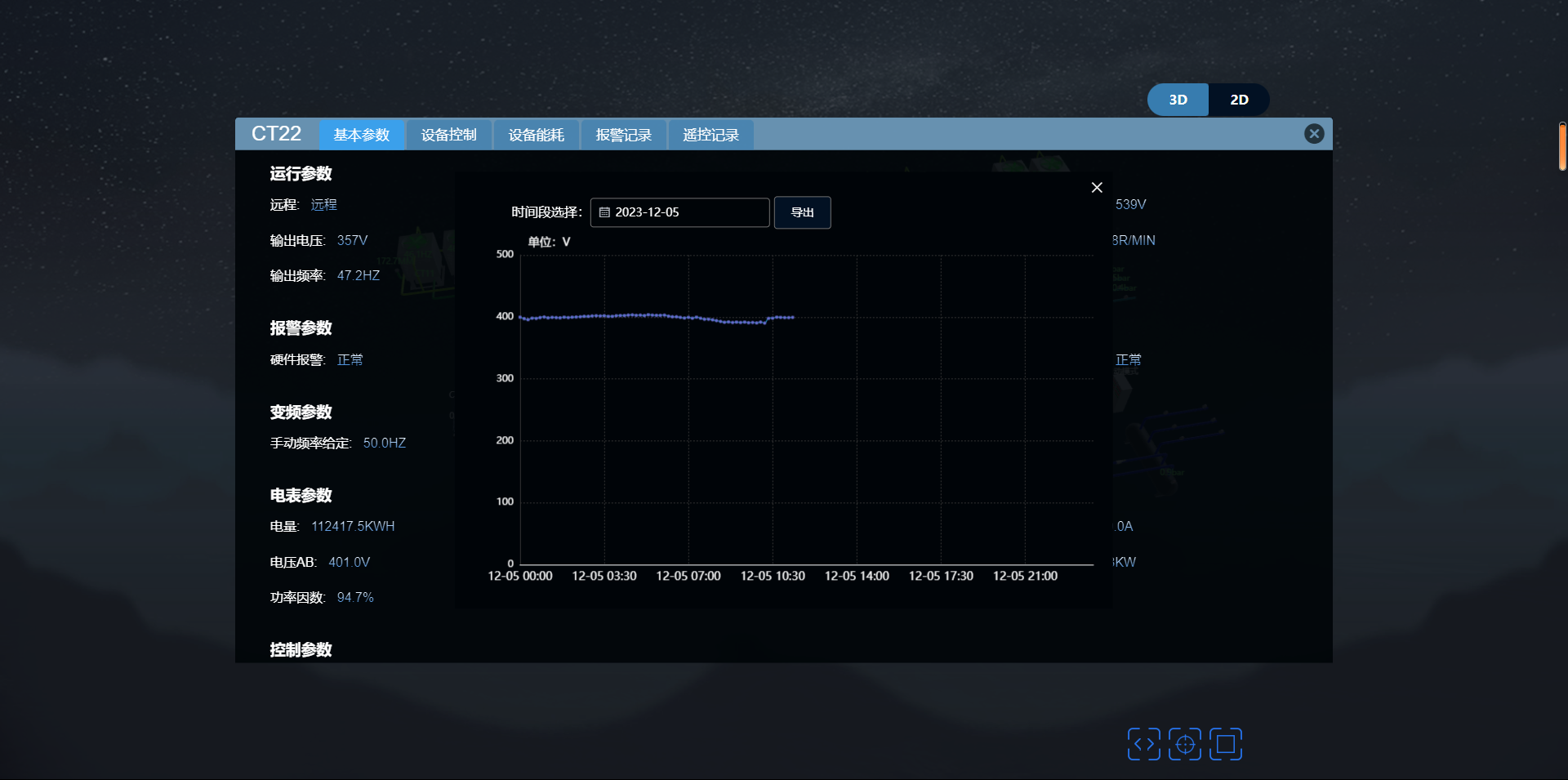Close the CT22 device panel
This screenshot has width=1568, height=780.
pos(1313,134)
